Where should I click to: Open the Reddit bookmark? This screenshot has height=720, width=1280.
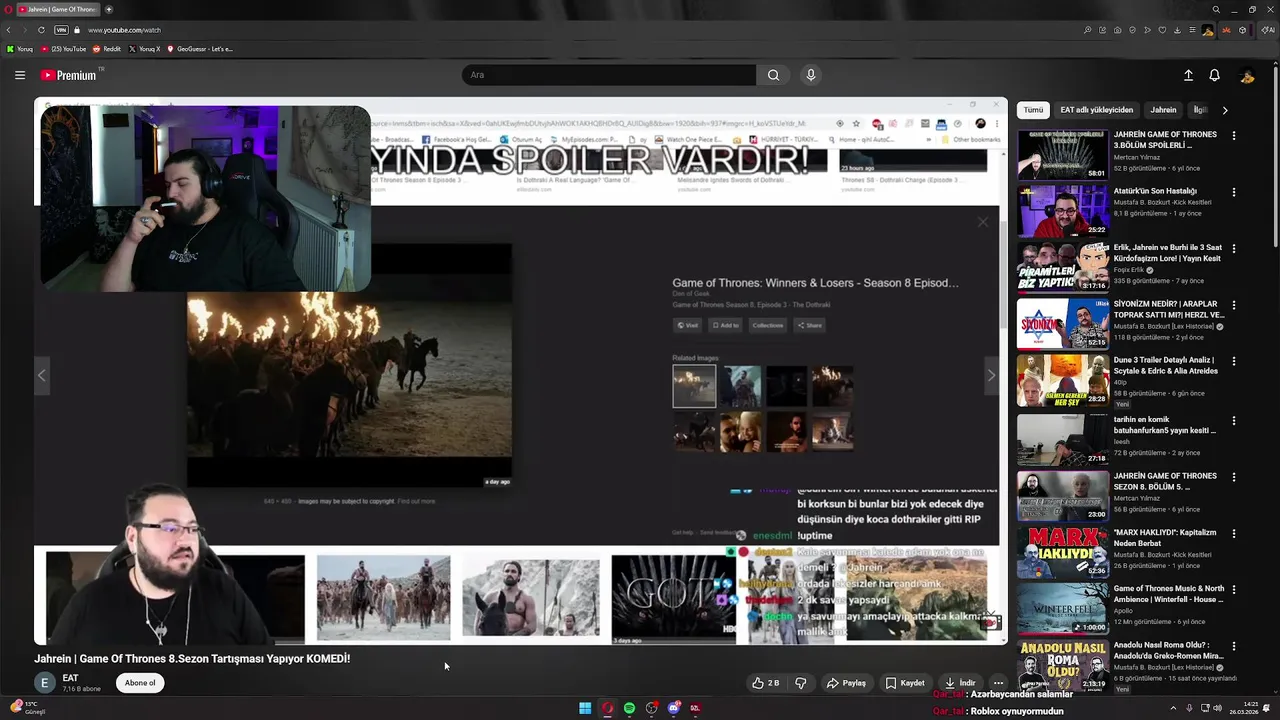click(x=107, y=49)
